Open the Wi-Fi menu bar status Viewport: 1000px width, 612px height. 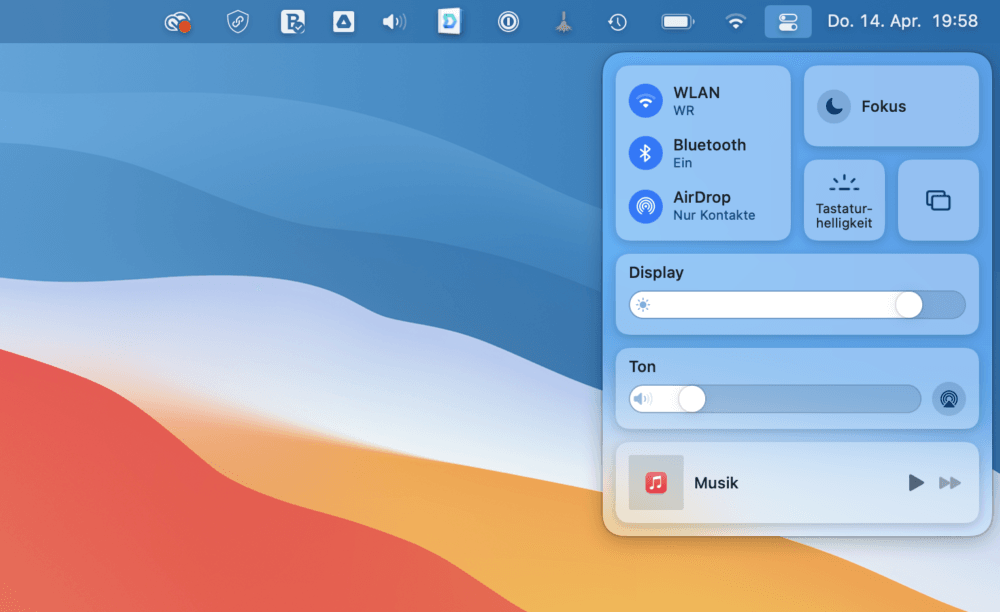(735, 22)
